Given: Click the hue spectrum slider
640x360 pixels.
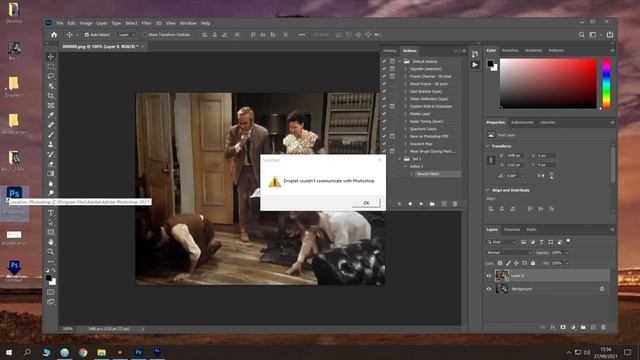Looking at the screenshot, I should pyautogui.click(x=607, y=84).
